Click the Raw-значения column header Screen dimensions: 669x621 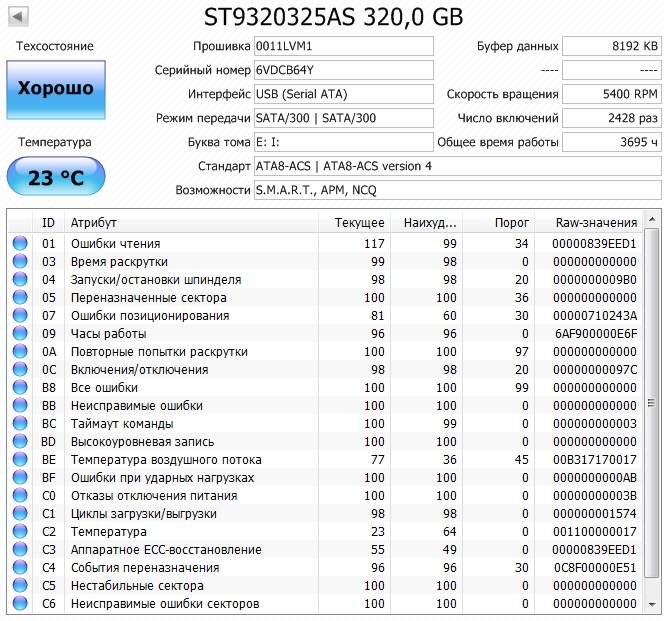(588, 222)
